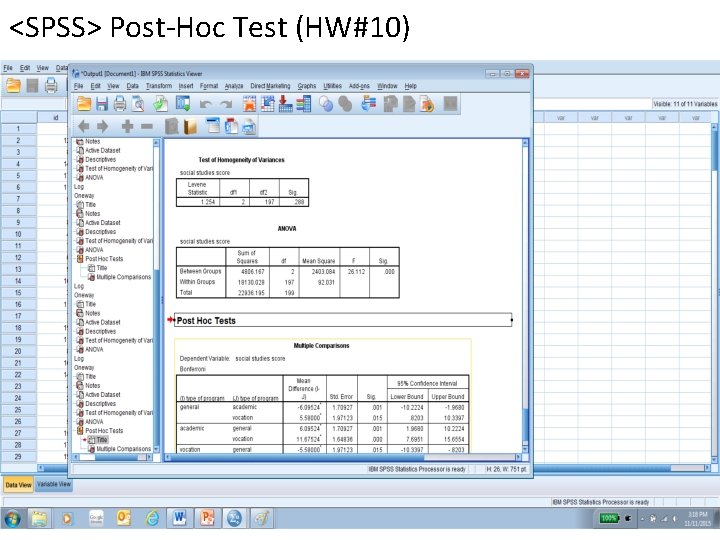Click the Expand plus icon
The height and width of the screenshot is (540, 720).
[x=127, y=126]
